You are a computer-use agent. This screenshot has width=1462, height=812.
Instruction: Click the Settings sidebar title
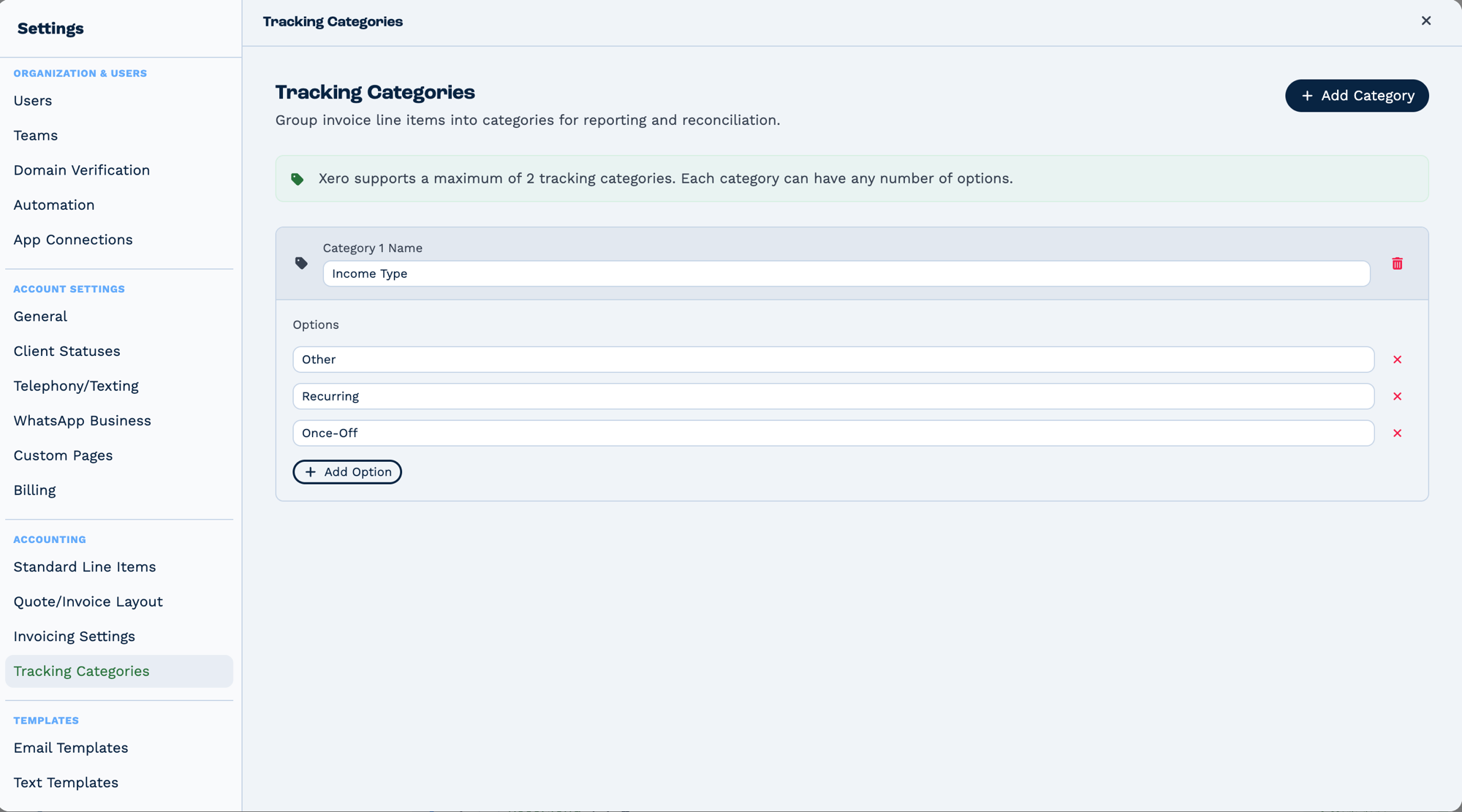point(50,29)
